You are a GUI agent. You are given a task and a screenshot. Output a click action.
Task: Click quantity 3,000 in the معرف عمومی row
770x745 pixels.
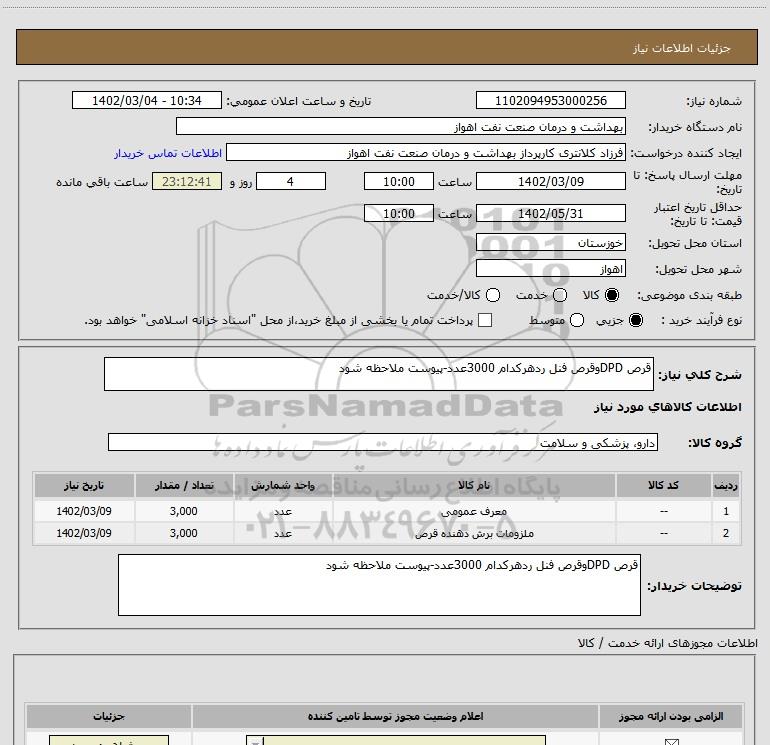coord(184,511)
